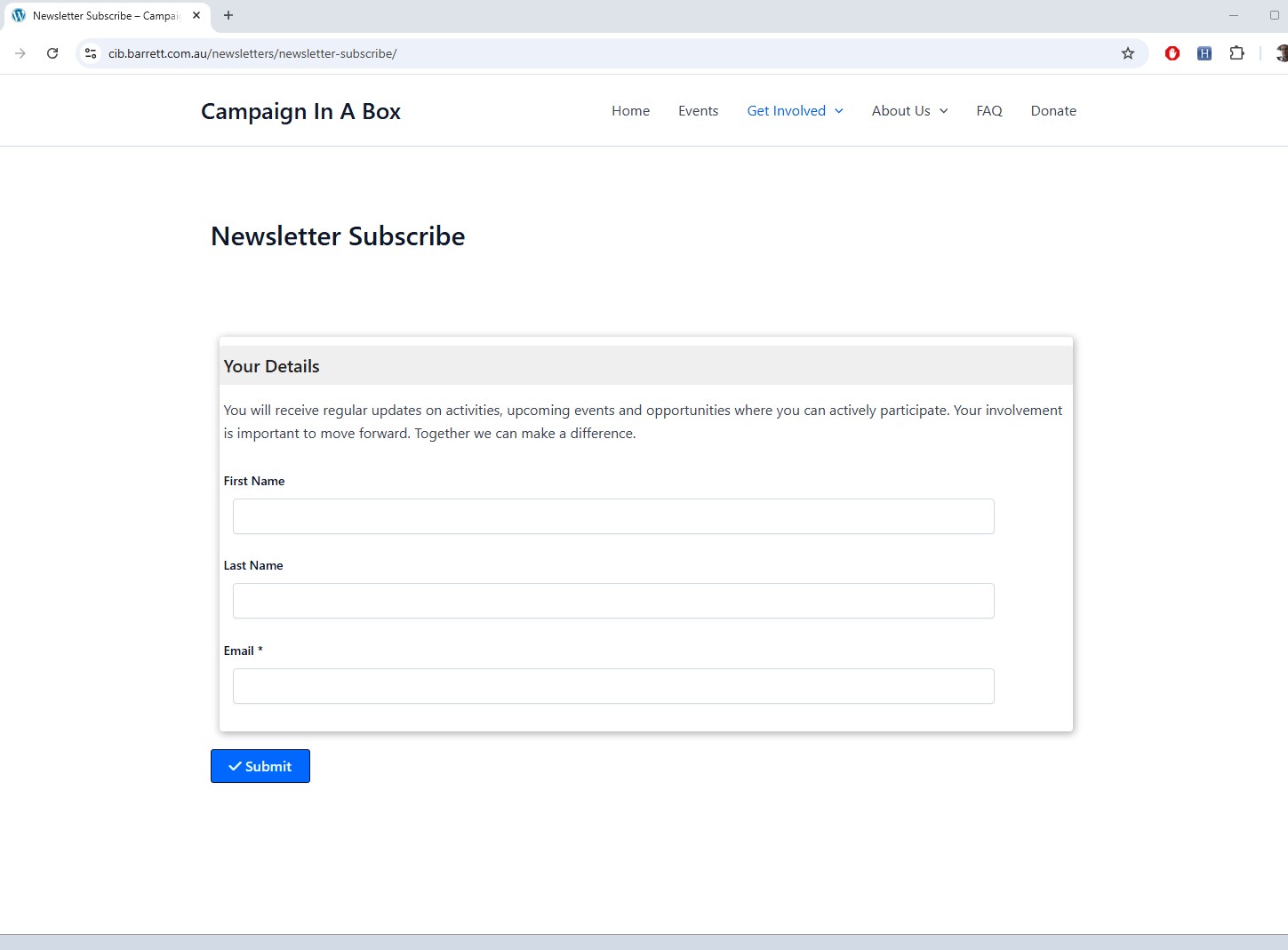Bookmark this page with the star icon
Screen dimensions: 1288x950
coord(1127,53)
